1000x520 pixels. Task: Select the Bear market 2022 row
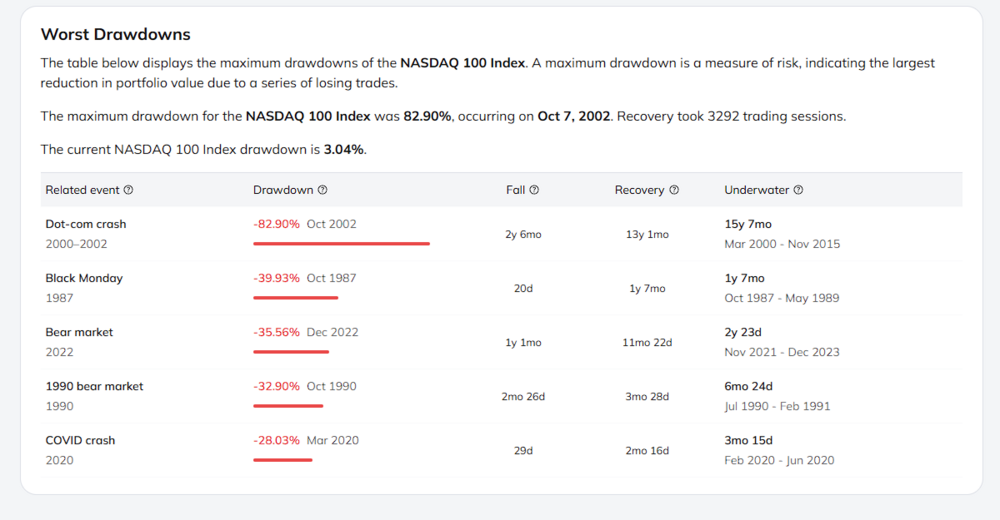tap(501, 342)
